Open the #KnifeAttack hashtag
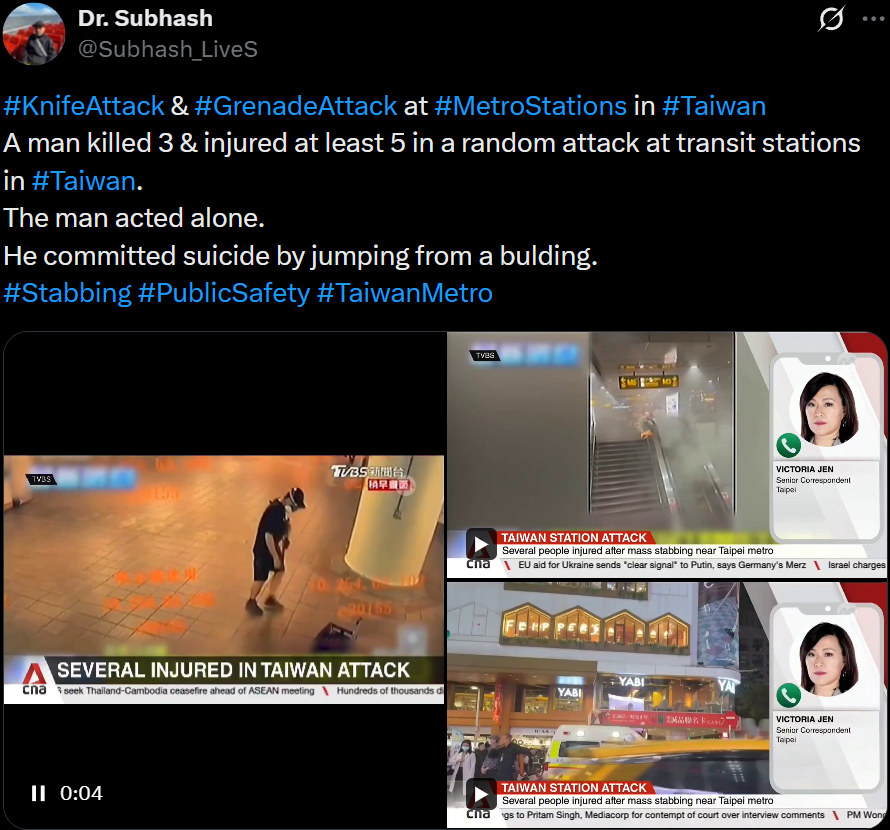Image resolution: width=890 pixels, height=830 pixels. click(84, 106)
